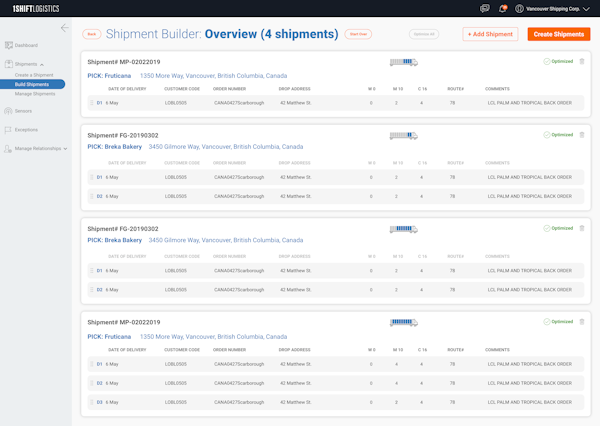The height and width of the screenshot is (426, 600).
Task: Delete the single-delivery MP-02022019 shipment via trash icon
Action: [x=582, y=61]
